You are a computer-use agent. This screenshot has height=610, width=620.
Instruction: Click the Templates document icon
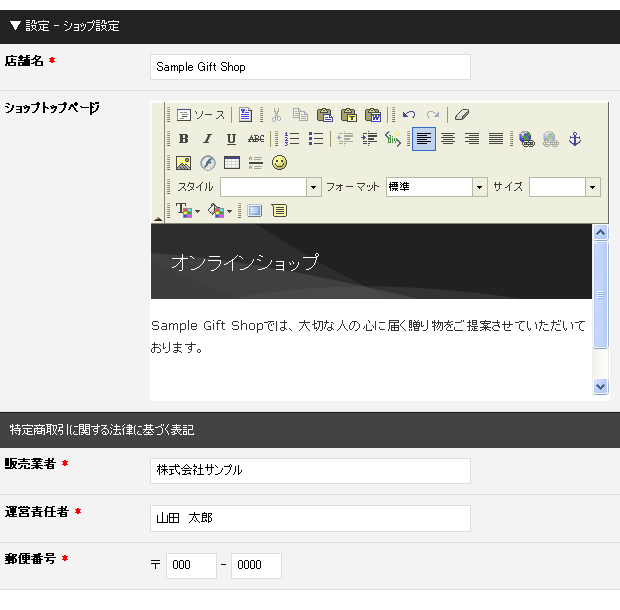point(245,115)
